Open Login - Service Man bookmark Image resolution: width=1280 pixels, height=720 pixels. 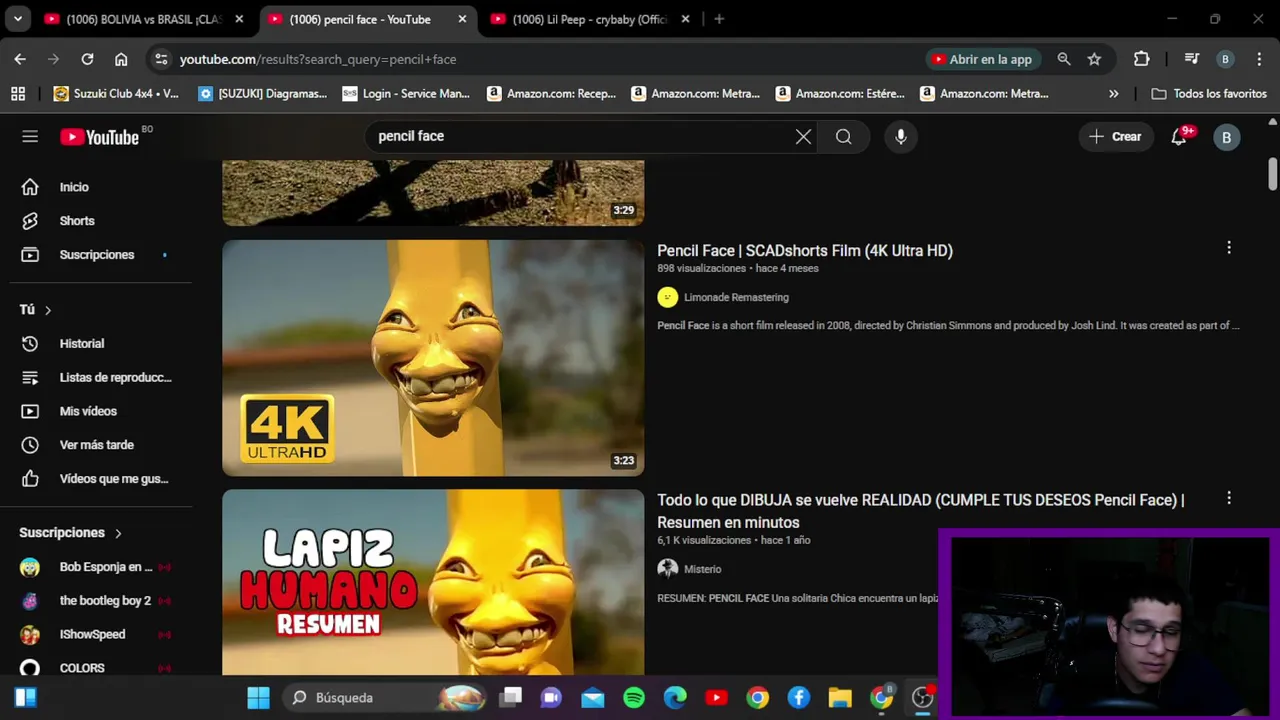(406, 93)
